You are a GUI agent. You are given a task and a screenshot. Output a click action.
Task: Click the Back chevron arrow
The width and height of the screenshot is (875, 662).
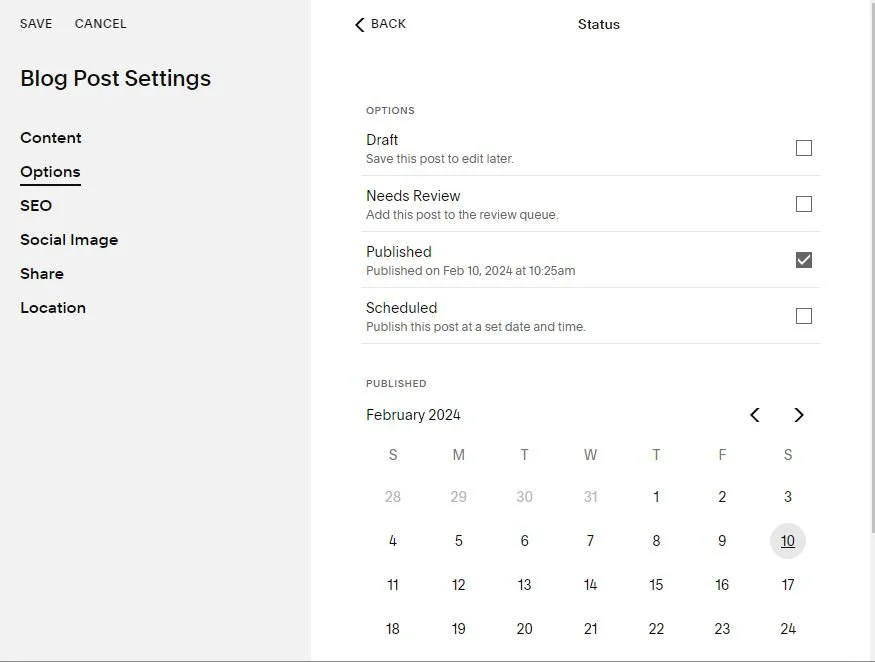360,24
